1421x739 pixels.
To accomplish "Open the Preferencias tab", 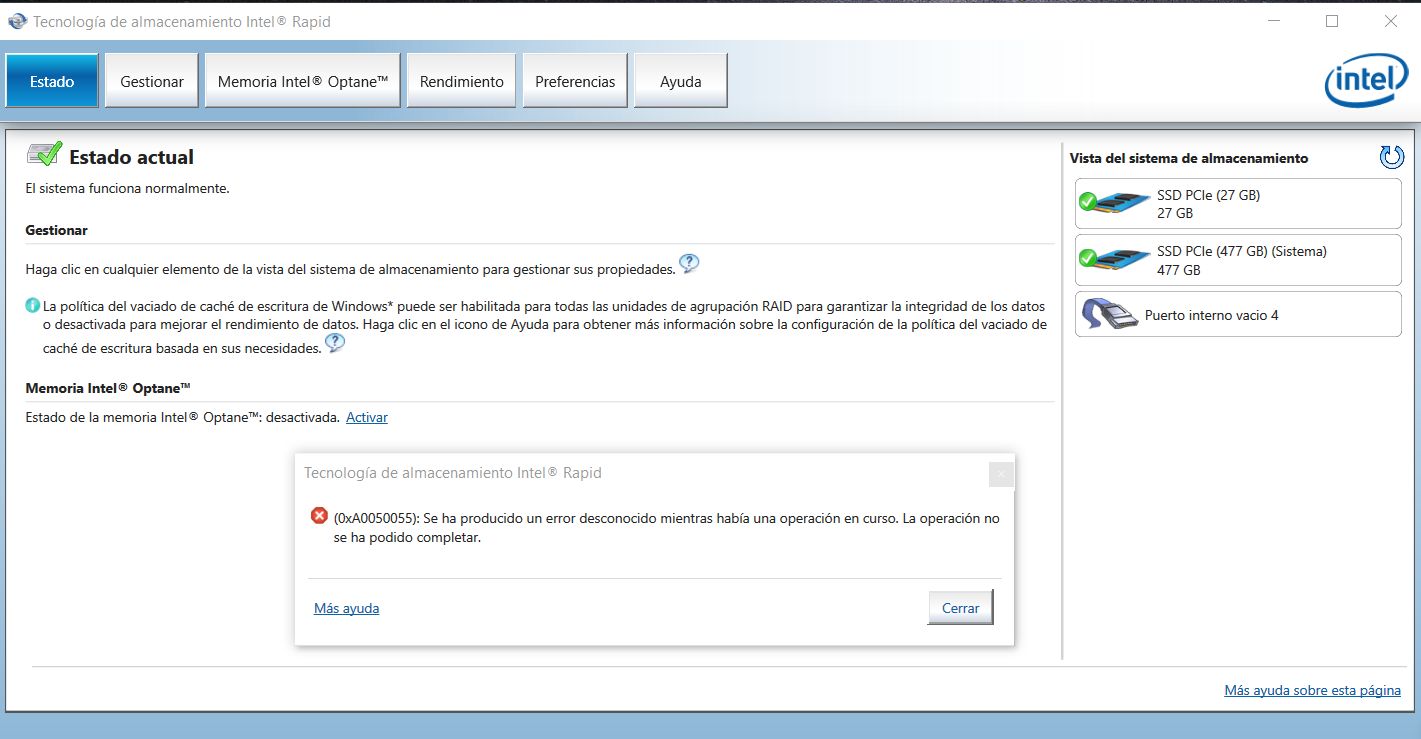I will coord(575,81).
